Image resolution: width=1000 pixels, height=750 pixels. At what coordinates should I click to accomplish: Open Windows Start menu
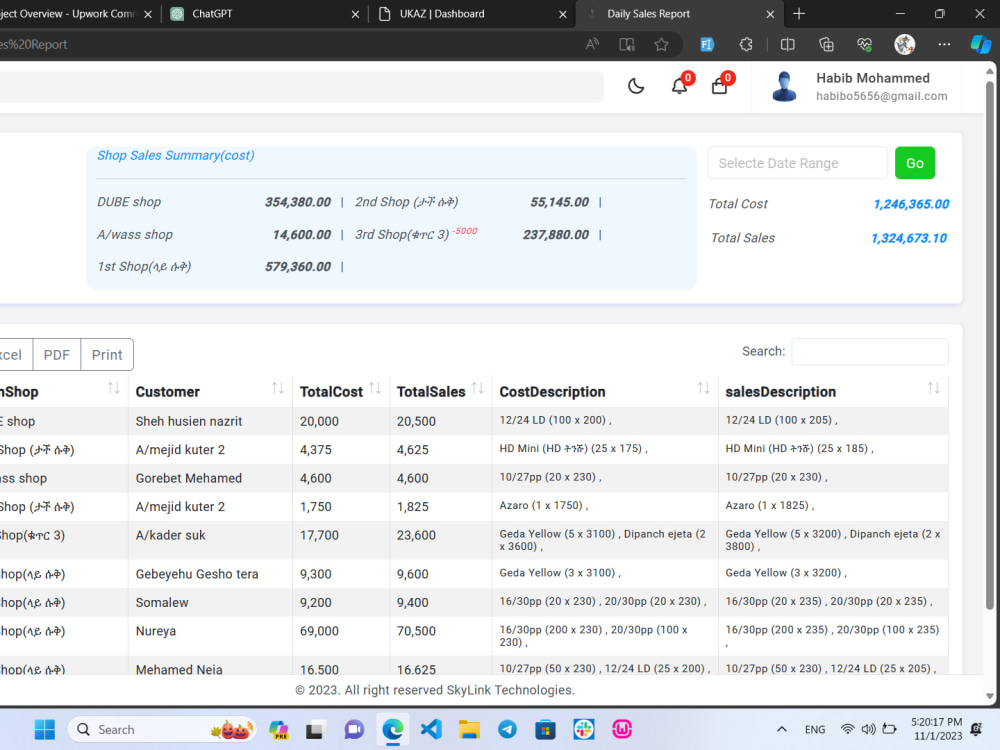45,730
